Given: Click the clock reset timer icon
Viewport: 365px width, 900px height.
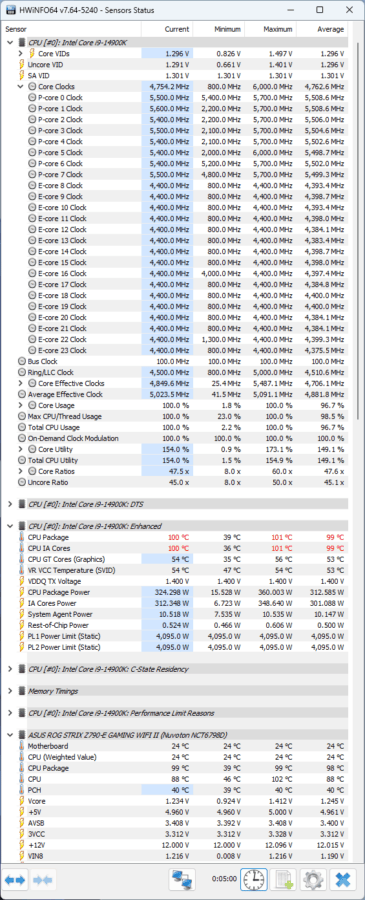Looking at the screenshot, I should (x=253, y=879).
